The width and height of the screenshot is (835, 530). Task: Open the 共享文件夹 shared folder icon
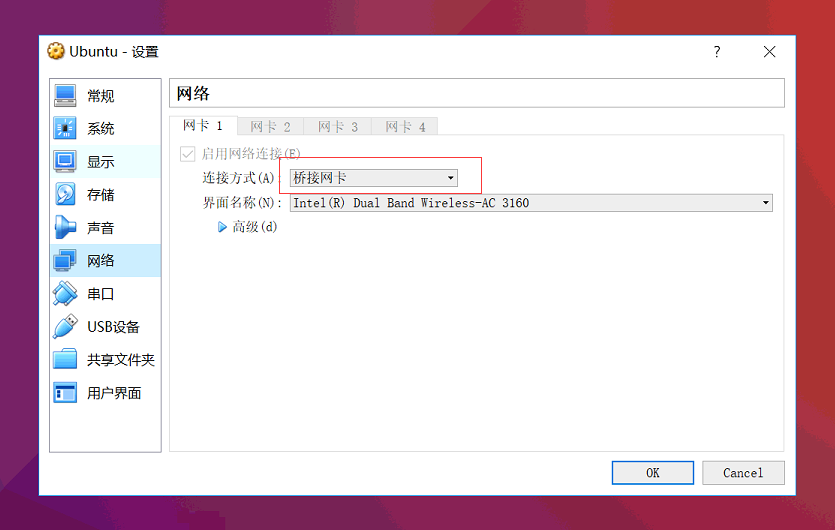[65, 360]
